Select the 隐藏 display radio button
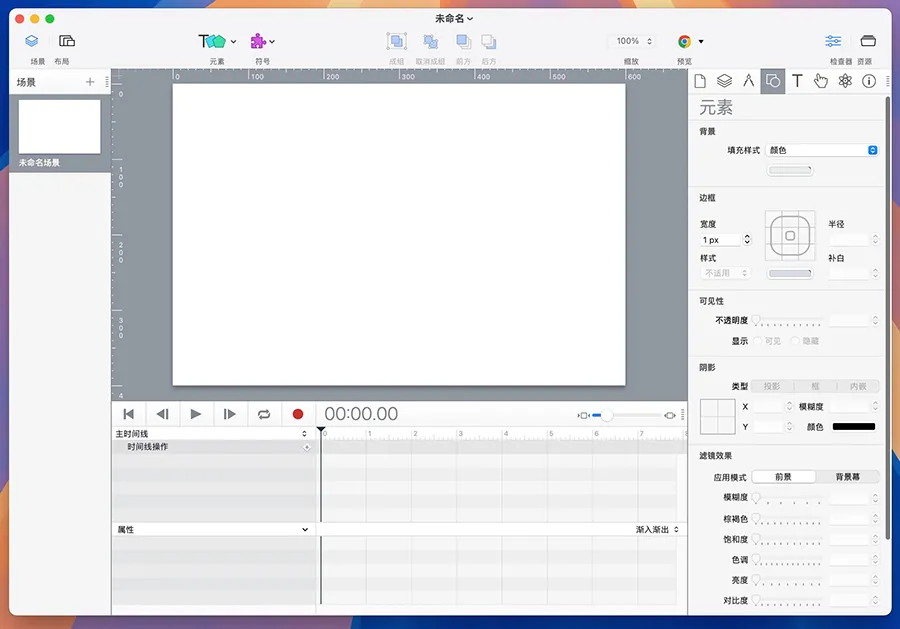The image size is (900, 629). (795, 341)
